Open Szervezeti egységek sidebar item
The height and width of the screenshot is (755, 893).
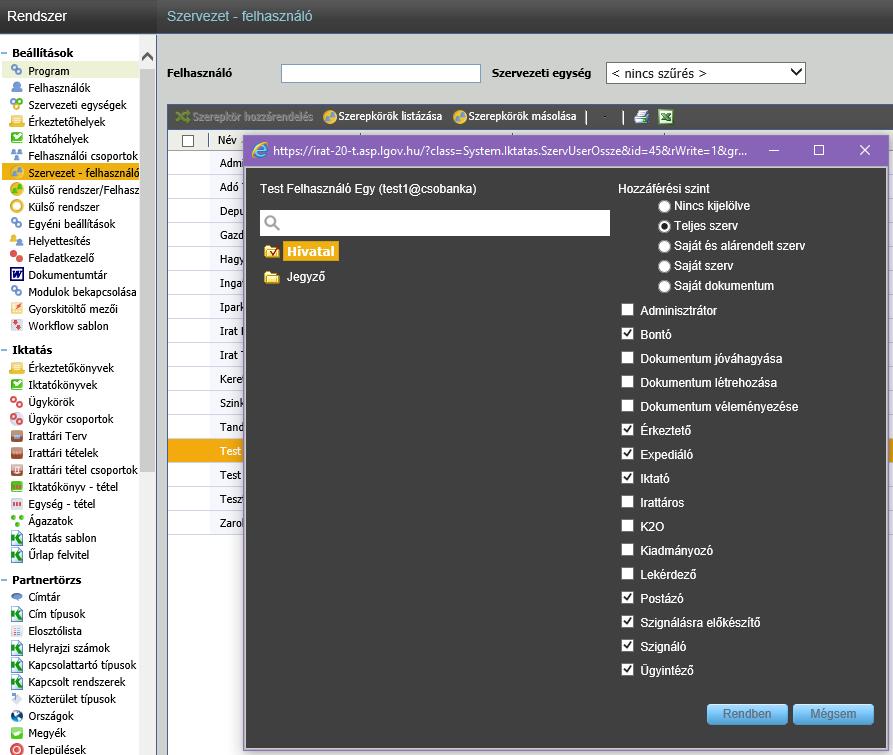77,105
